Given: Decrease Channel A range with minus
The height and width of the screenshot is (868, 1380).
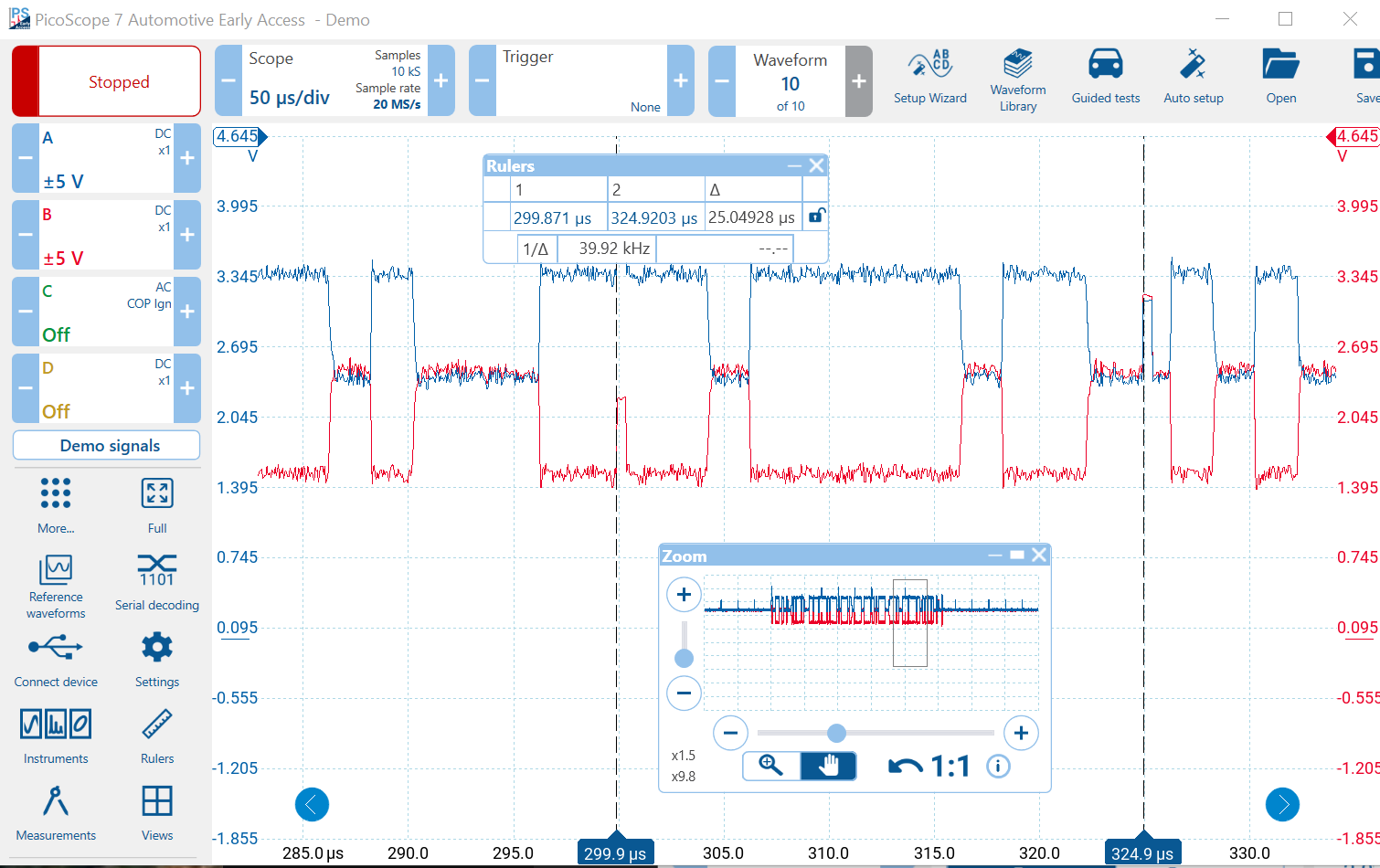Looking at the screenshot, I should [x=26, y=158].
